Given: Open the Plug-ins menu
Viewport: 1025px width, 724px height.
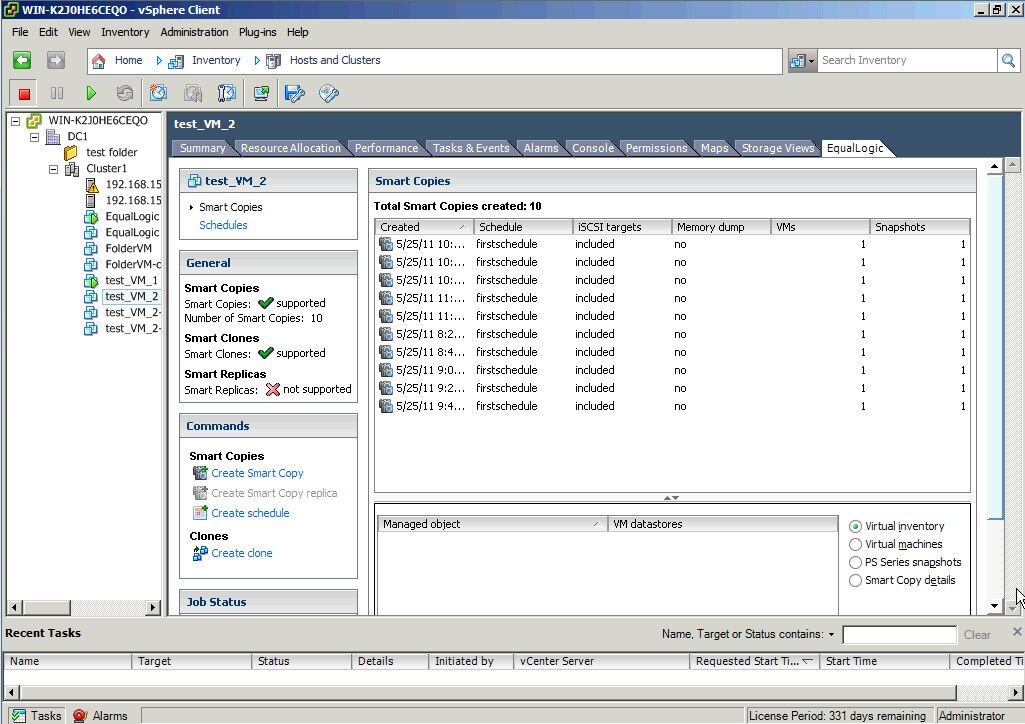Looking at the screenshot, I should pos(258,32).
